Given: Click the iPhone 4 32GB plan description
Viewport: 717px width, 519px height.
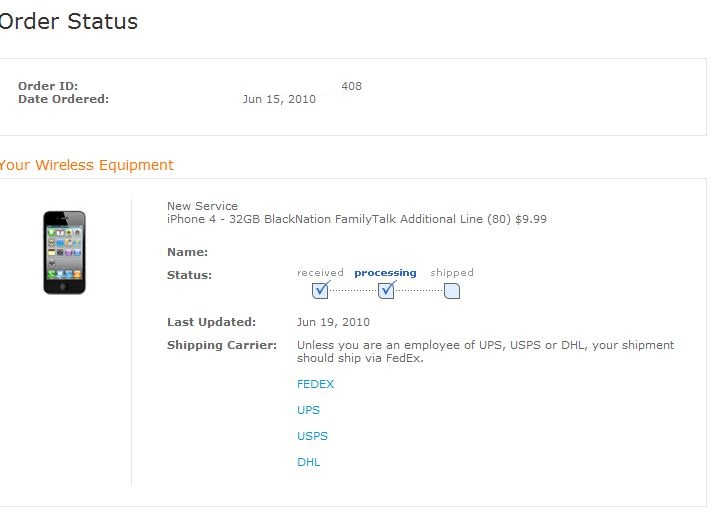Looking at the screenshot, I should click(x=357, y=219).
